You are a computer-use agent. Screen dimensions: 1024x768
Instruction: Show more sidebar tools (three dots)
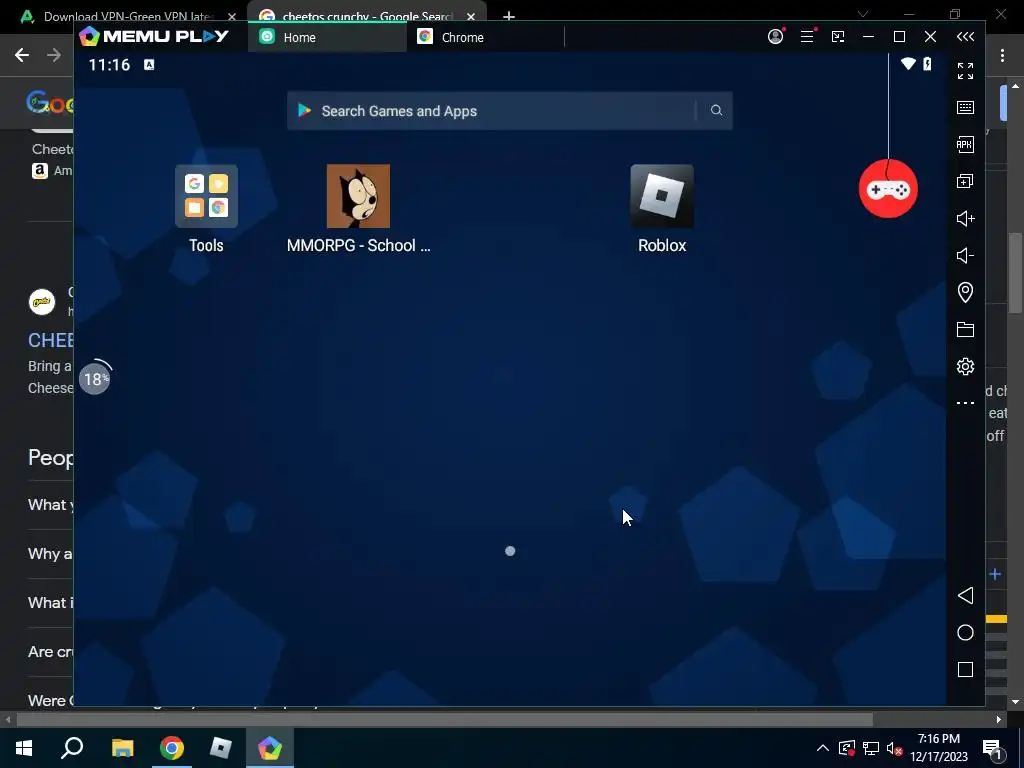pos(965,403)
